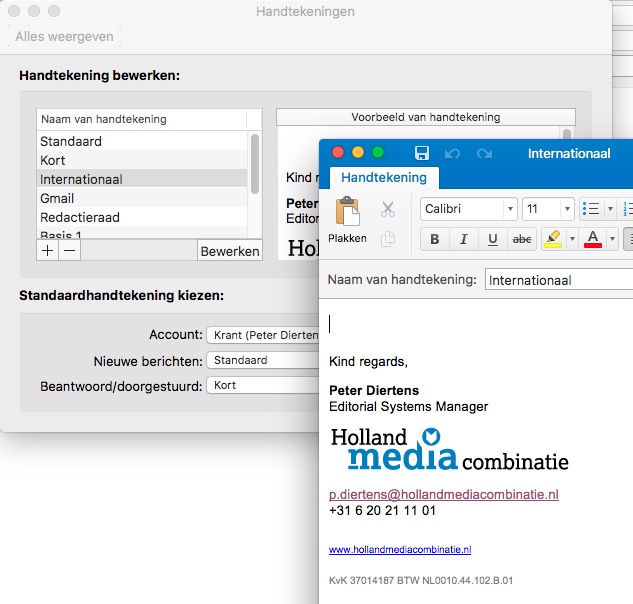Click the Undo arrow icon
This screenshot has height=604, width=633.
click(452, 154)
